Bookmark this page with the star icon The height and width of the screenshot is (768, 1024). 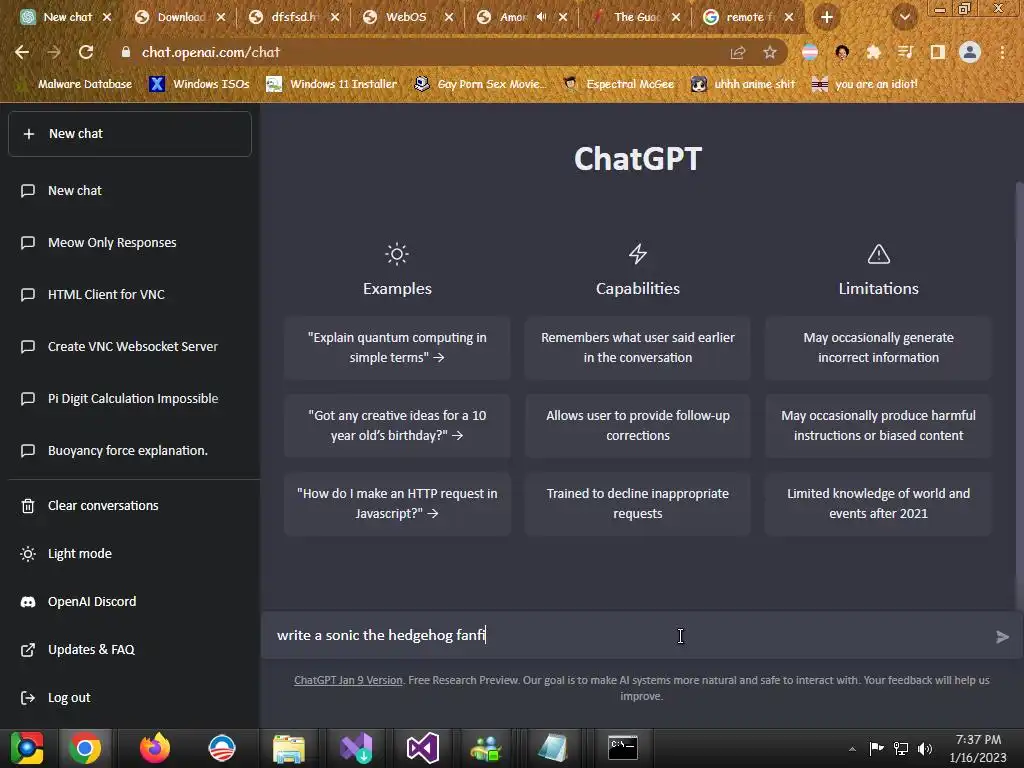point(770,52)
